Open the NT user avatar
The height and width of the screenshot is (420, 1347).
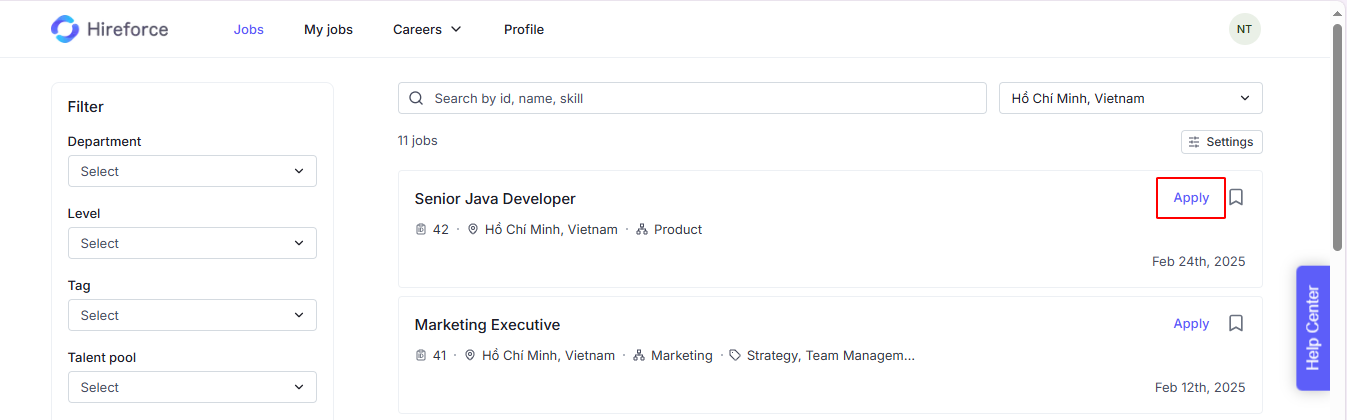pyautogui.click(x=1245, y=29)
